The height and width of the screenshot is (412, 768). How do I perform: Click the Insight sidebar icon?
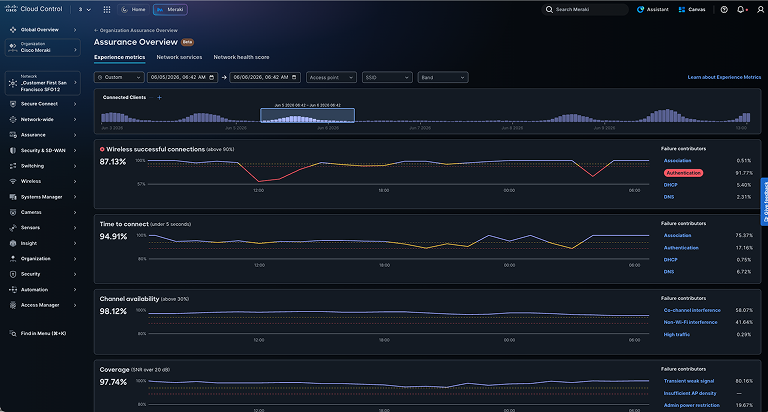pyautogui.click(x=13, y=243)
